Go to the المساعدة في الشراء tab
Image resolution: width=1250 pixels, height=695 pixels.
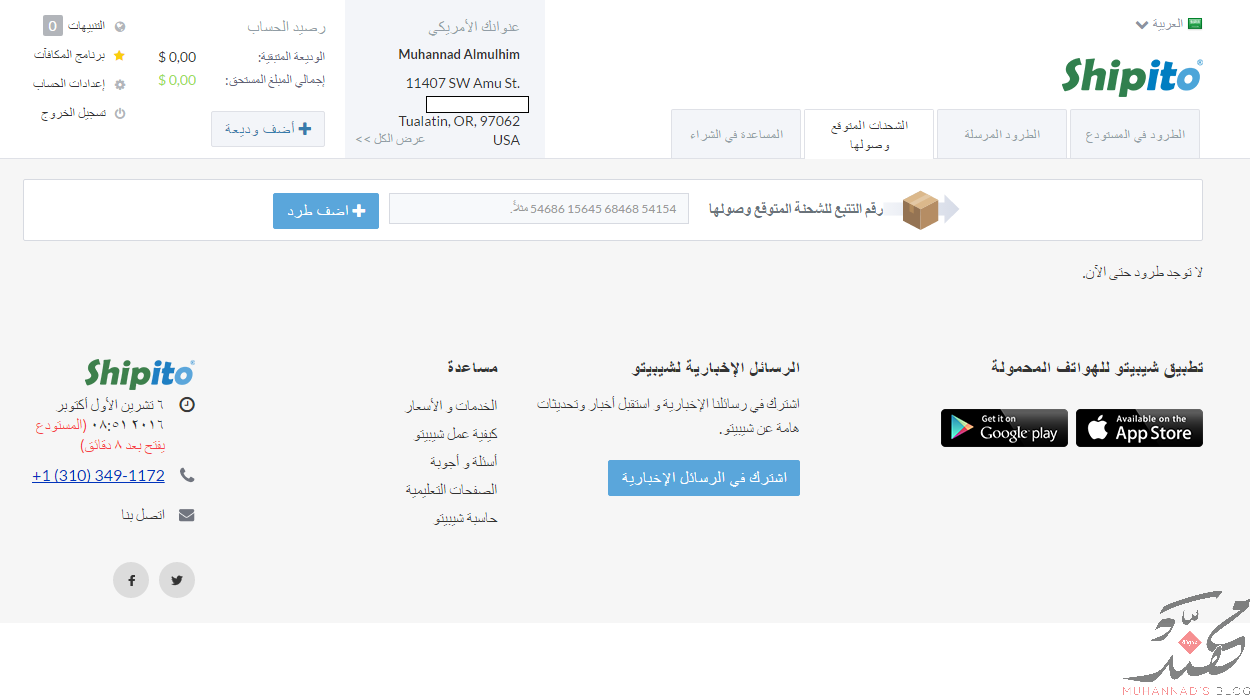point(736,134)
